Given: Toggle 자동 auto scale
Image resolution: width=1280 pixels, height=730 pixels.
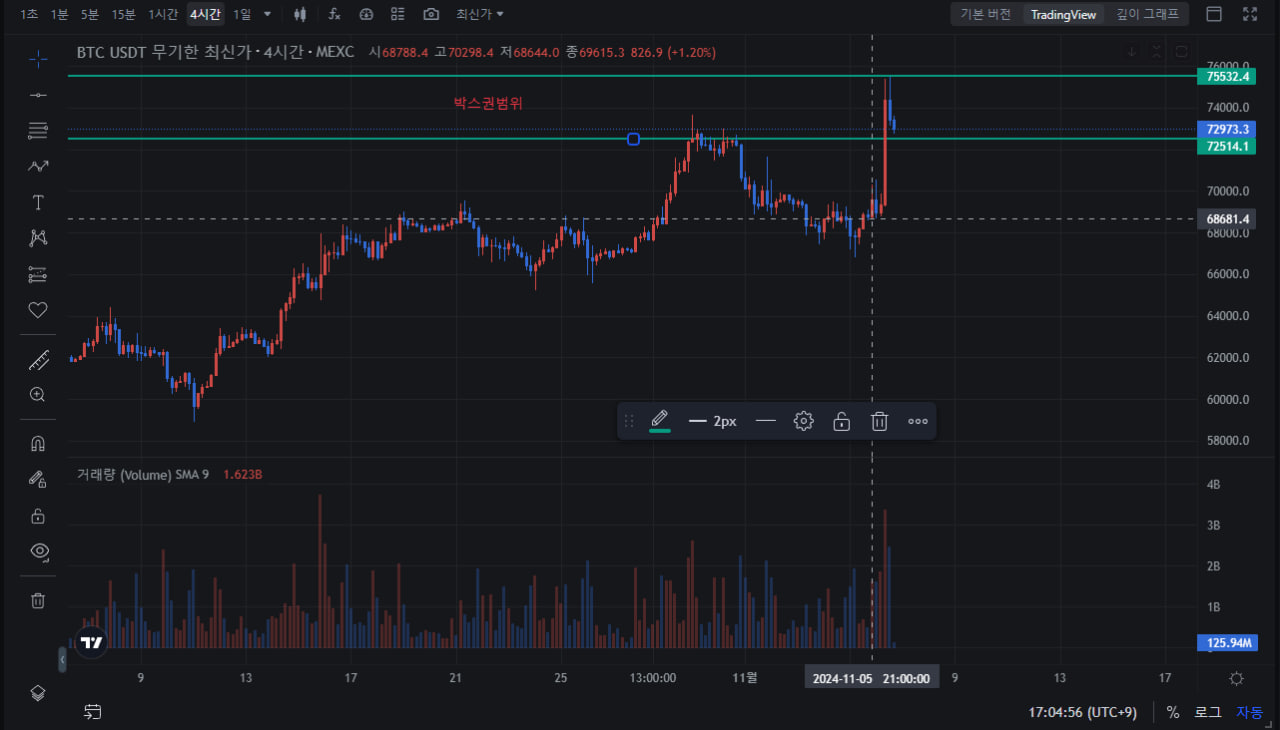Looking at the screenshot, I should (1250, 712).
